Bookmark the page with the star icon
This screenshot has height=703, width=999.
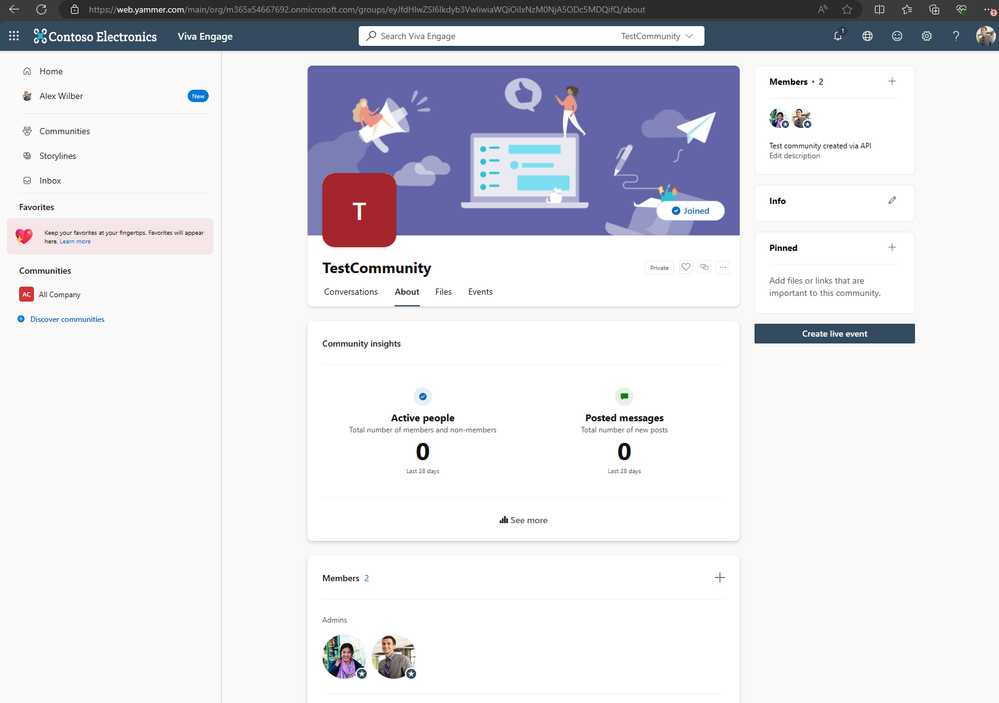click(x=847, y=10)
